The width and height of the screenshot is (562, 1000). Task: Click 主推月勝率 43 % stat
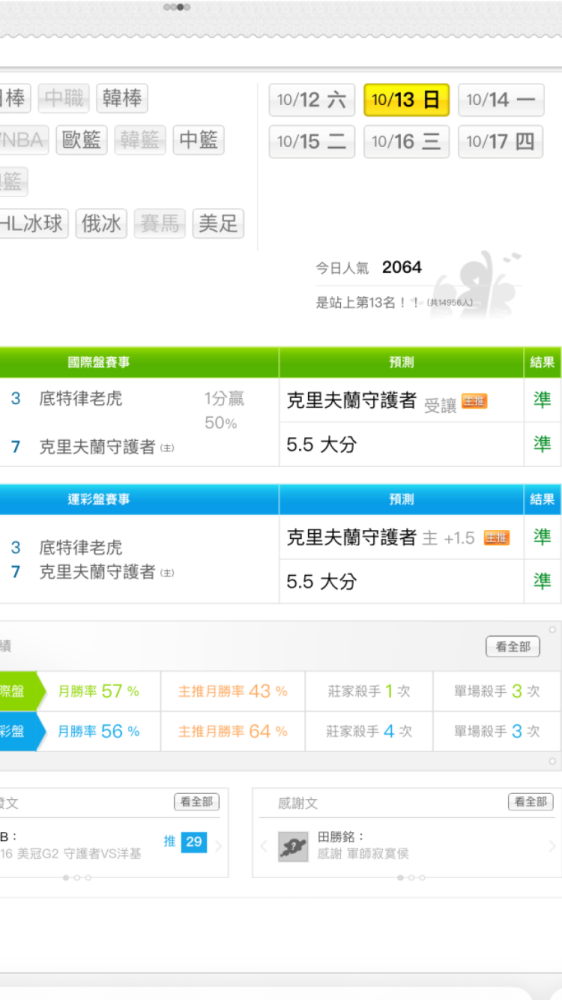pyautogui.click(x=233, y=691)
